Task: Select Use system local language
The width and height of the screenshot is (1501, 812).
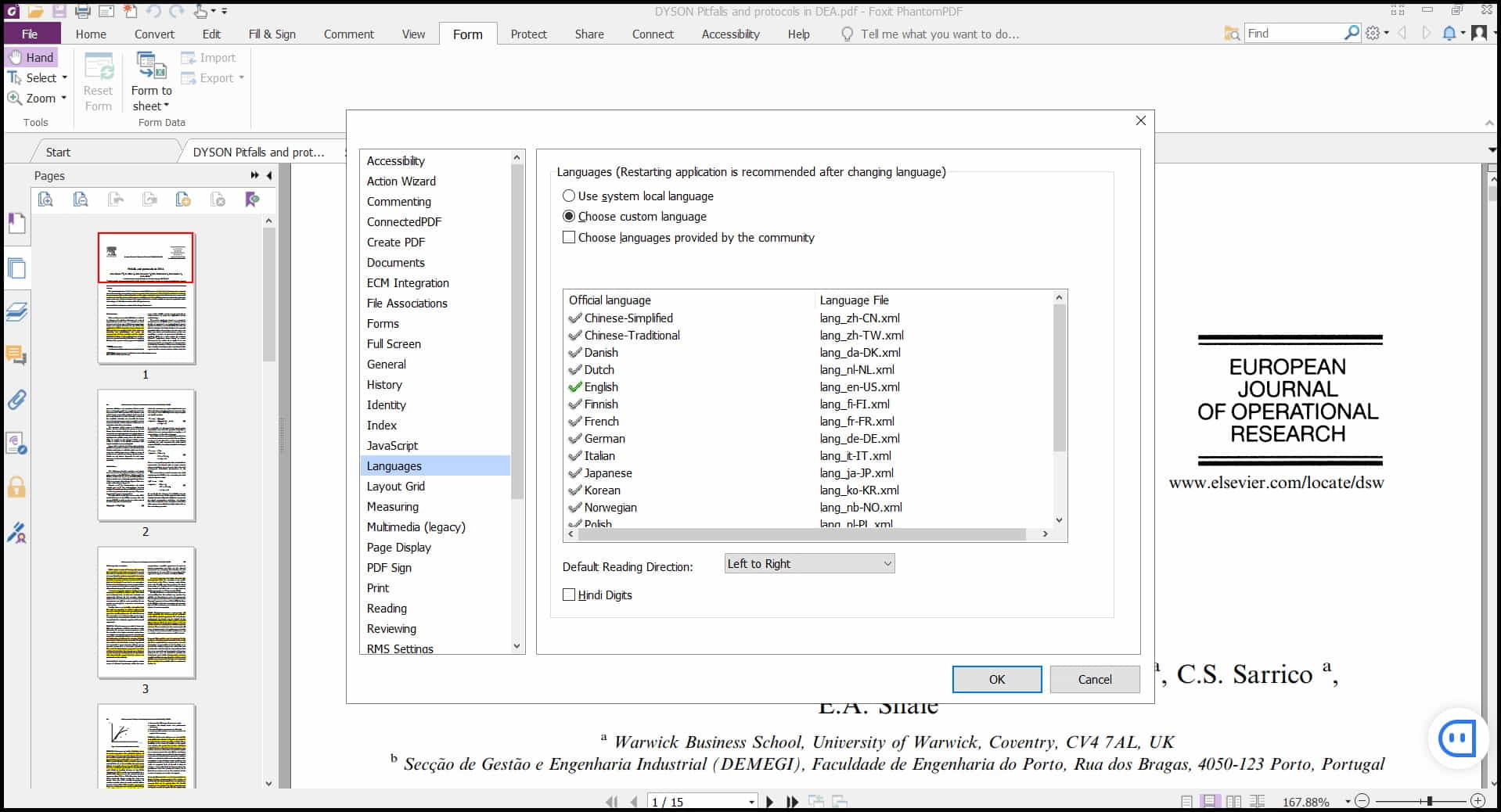Action: point(638,196)
